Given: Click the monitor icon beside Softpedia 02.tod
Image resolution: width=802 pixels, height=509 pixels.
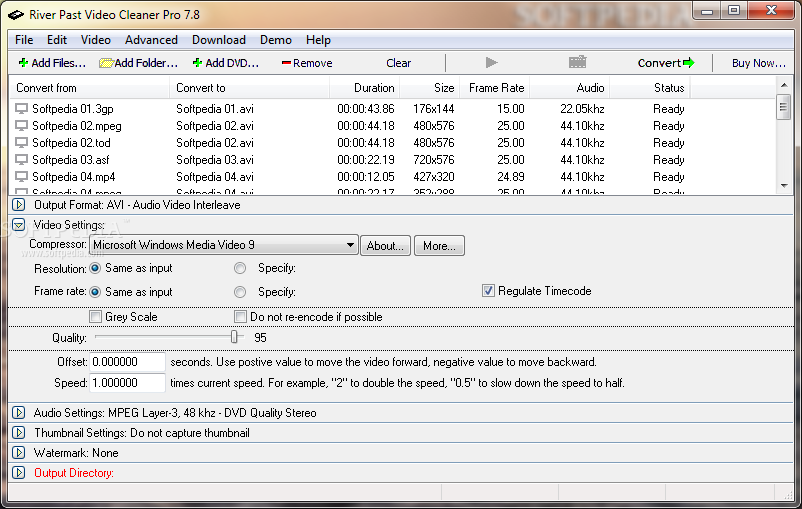Looking at the screenshot, I should 21,143.
